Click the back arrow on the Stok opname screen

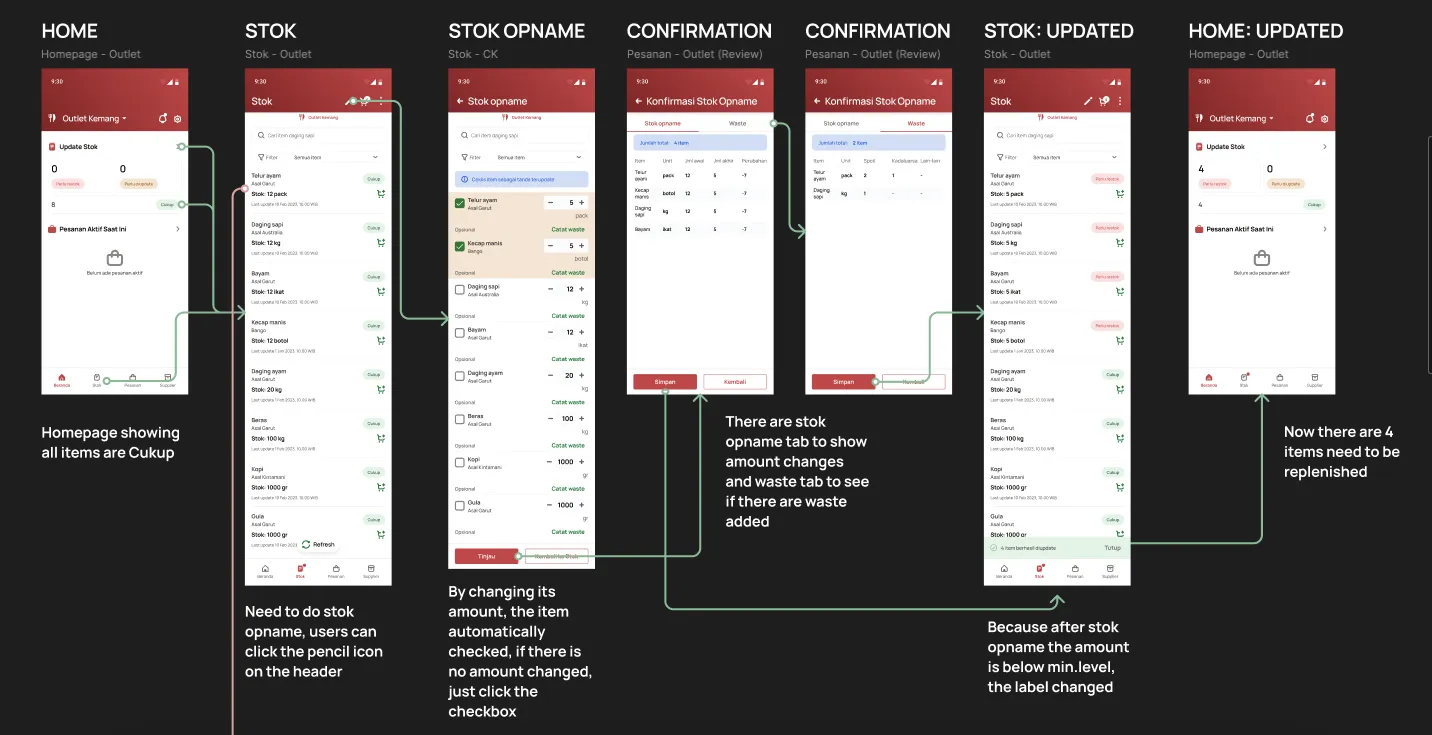pos(460,101)
